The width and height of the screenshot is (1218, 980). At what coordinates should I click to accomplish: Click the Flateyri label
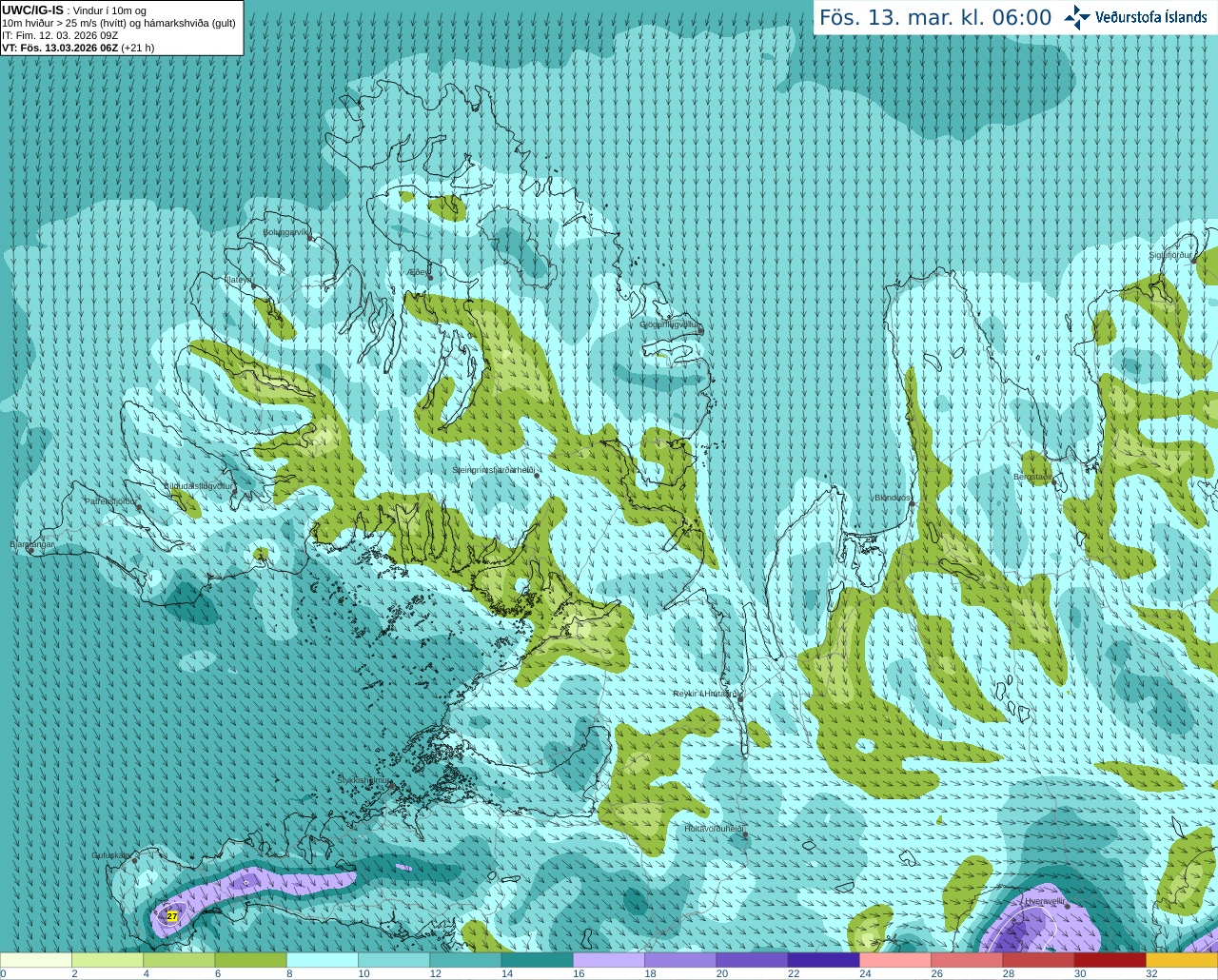pos(238,280)
